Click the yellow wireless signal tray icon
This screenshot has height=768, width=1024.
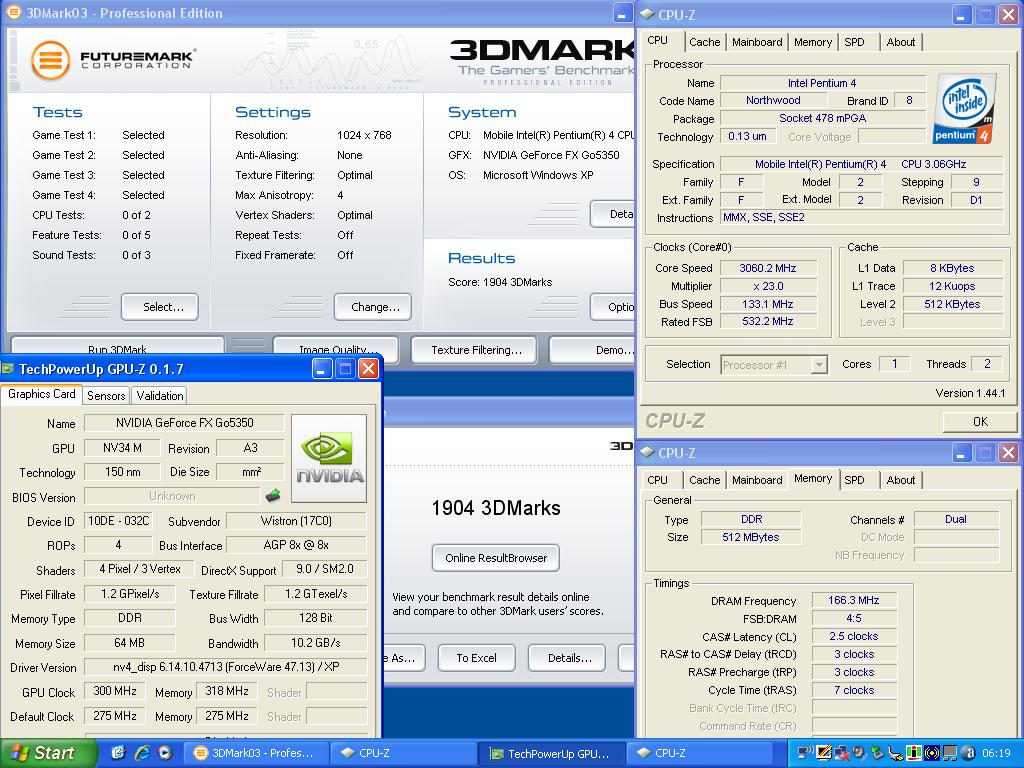point(932,753)
